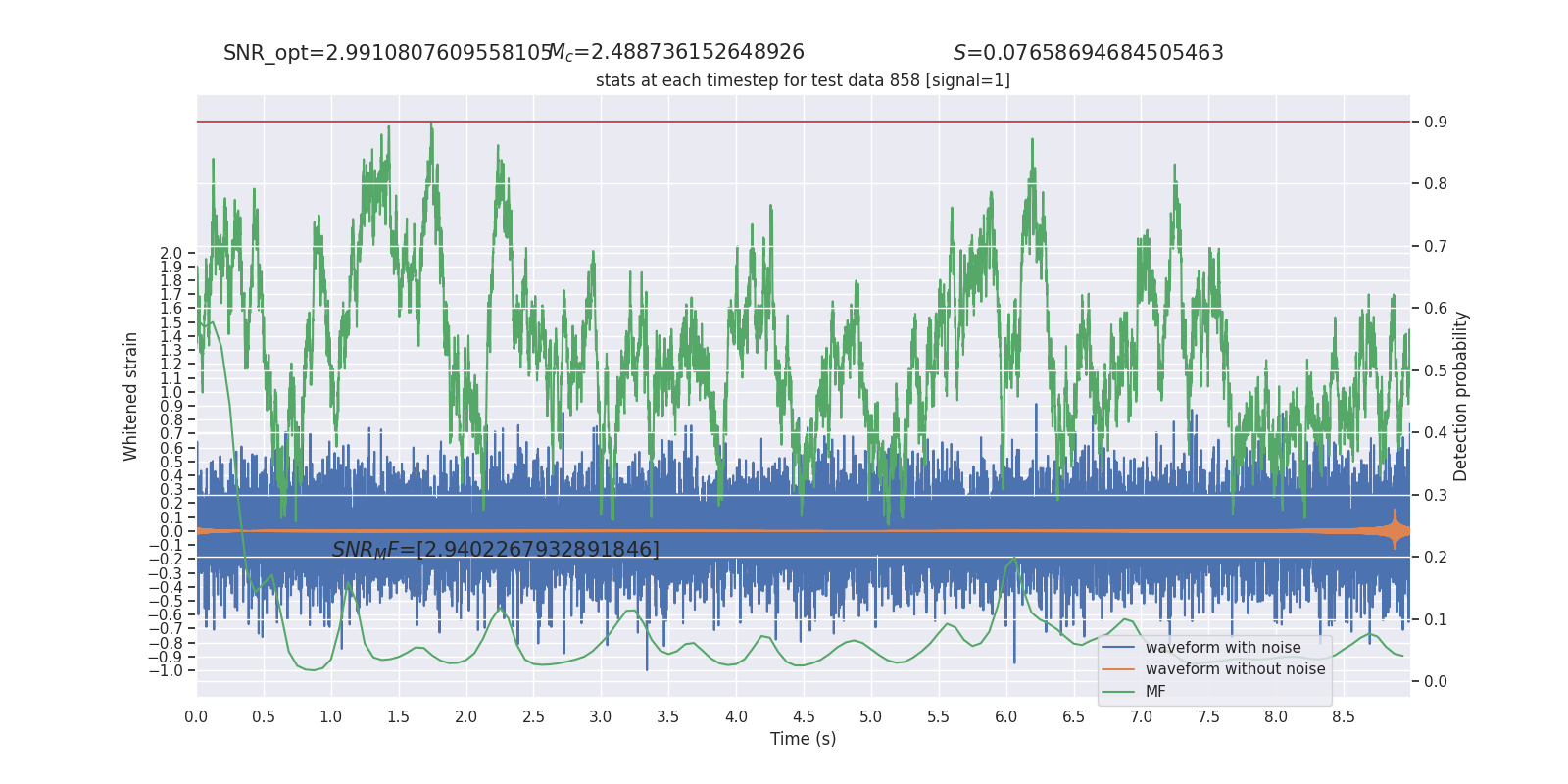Click the plot title for test data 858
Viewport: 1568px width, 784px height.
click(x=803, y=80)
